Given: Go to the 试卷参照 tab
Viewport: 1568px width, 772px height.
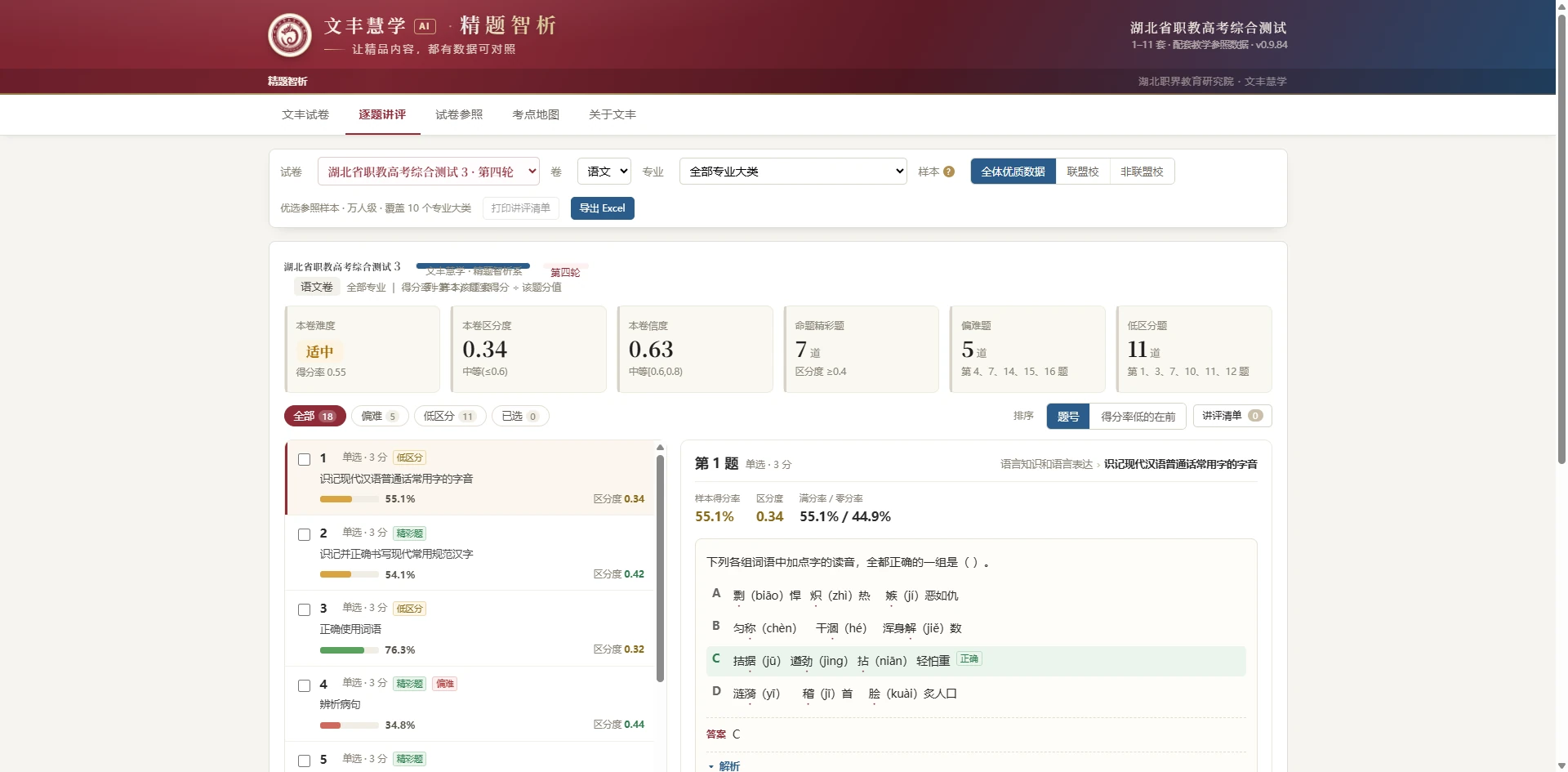Looking at the screenshot, I should [459, 114].
